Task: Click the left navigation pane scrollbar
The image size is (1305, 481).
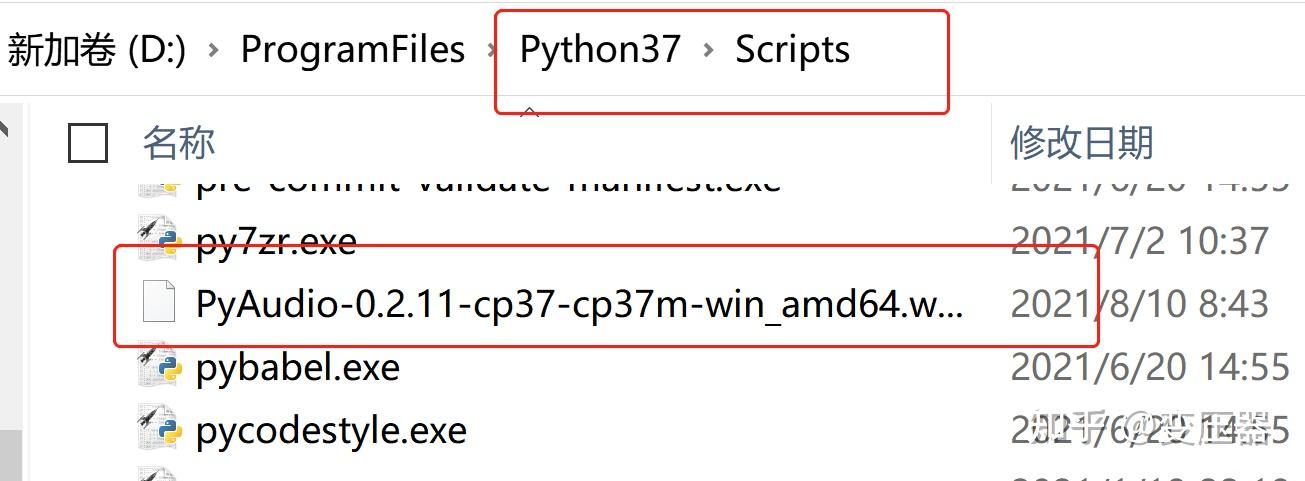Action: 10,290
